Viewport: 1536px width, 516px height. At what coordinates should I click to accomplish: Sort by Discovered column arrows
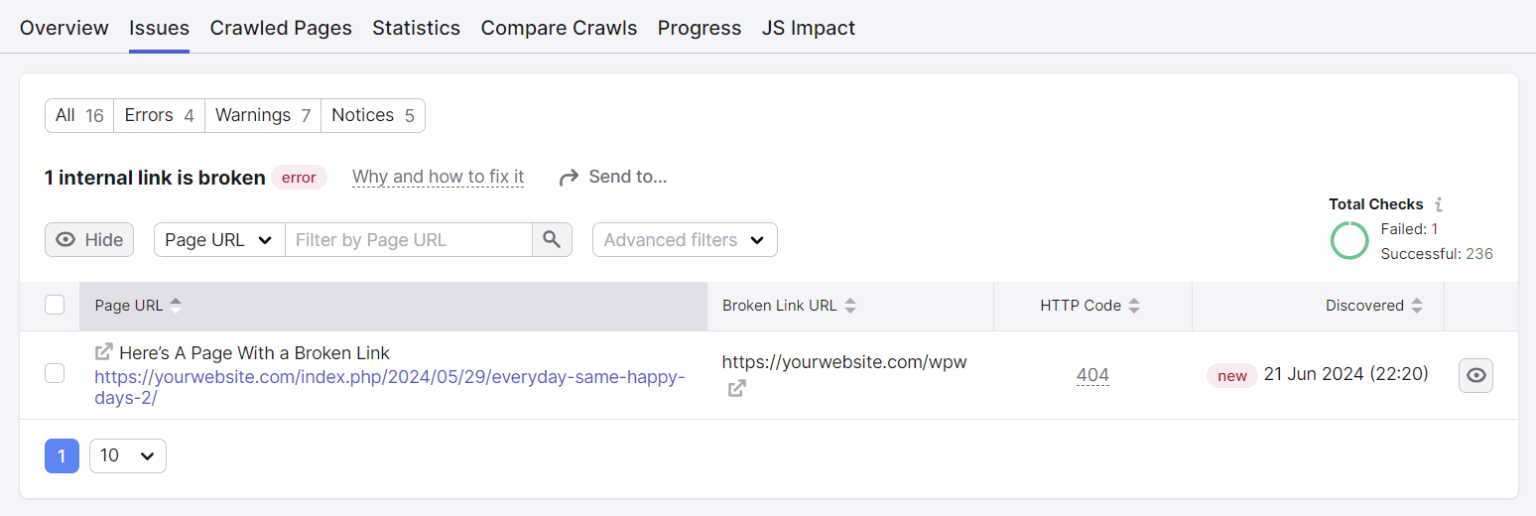(x=1417, y=306)
